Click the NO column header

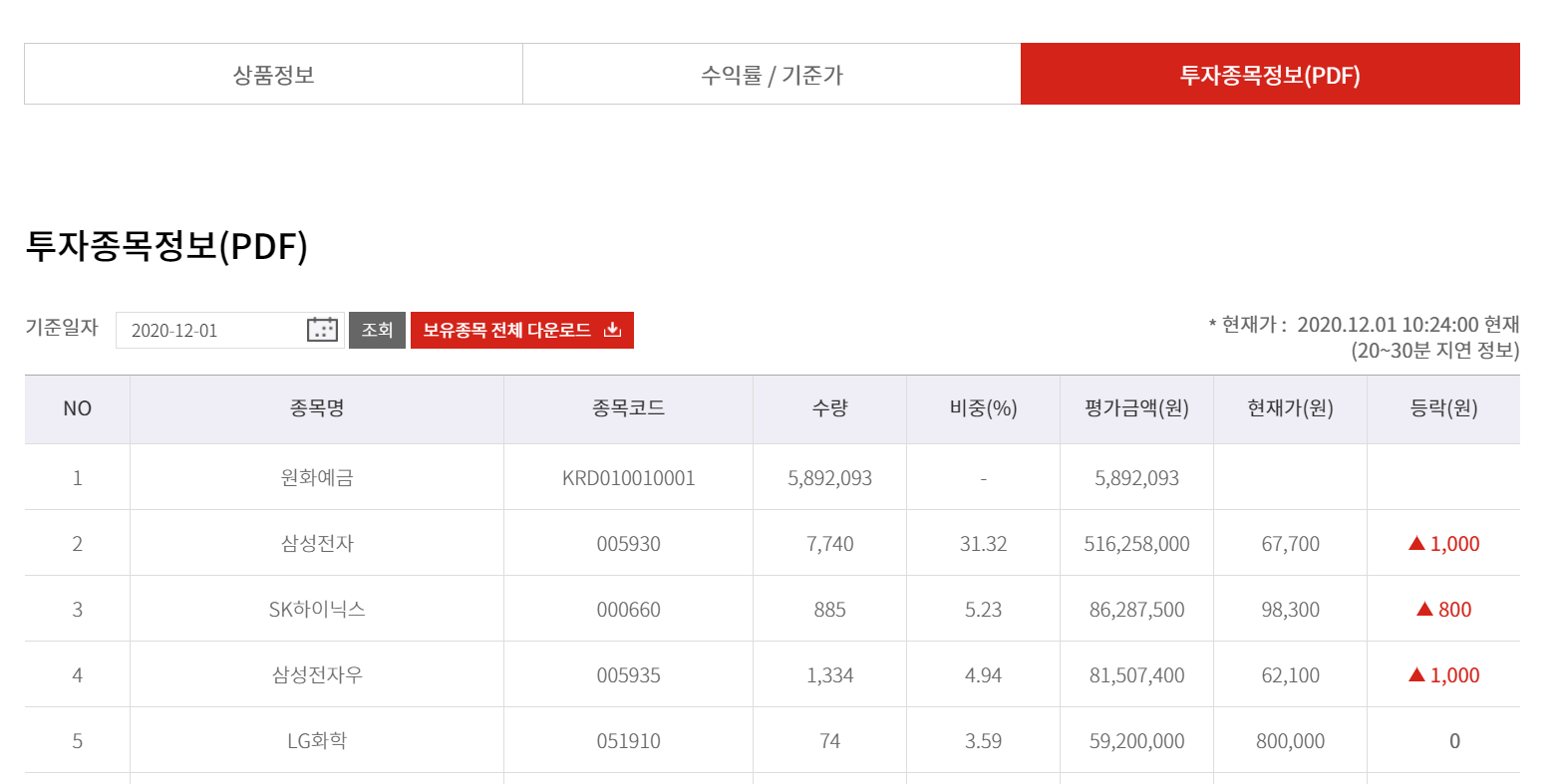click(x=77, y=408)
